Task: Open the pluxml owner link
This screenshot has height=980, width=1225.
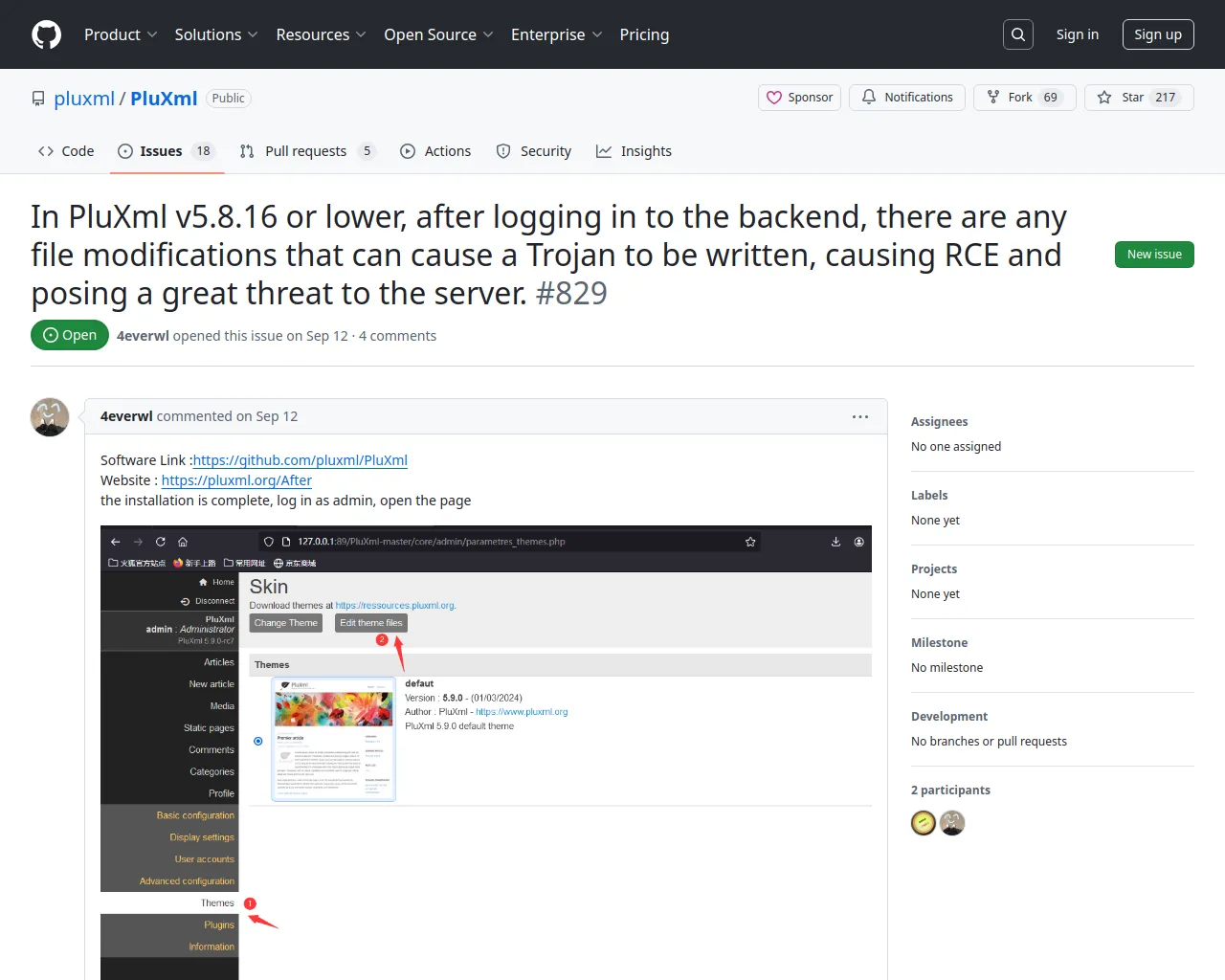Action: click(84, 99)
